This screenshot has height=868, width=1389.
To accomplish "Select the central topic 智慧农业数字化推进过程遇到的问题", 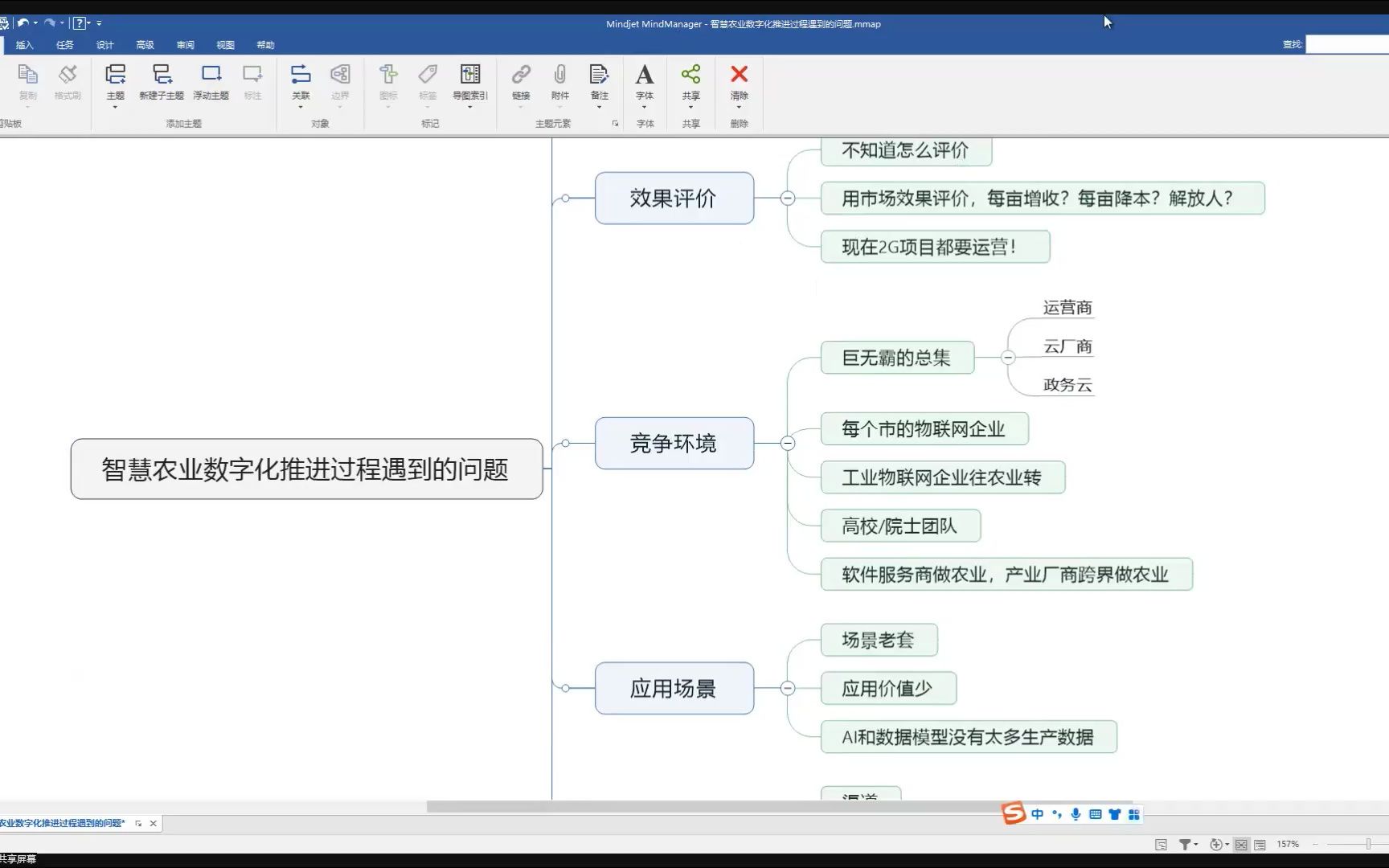I will click(x=306, y=469).
